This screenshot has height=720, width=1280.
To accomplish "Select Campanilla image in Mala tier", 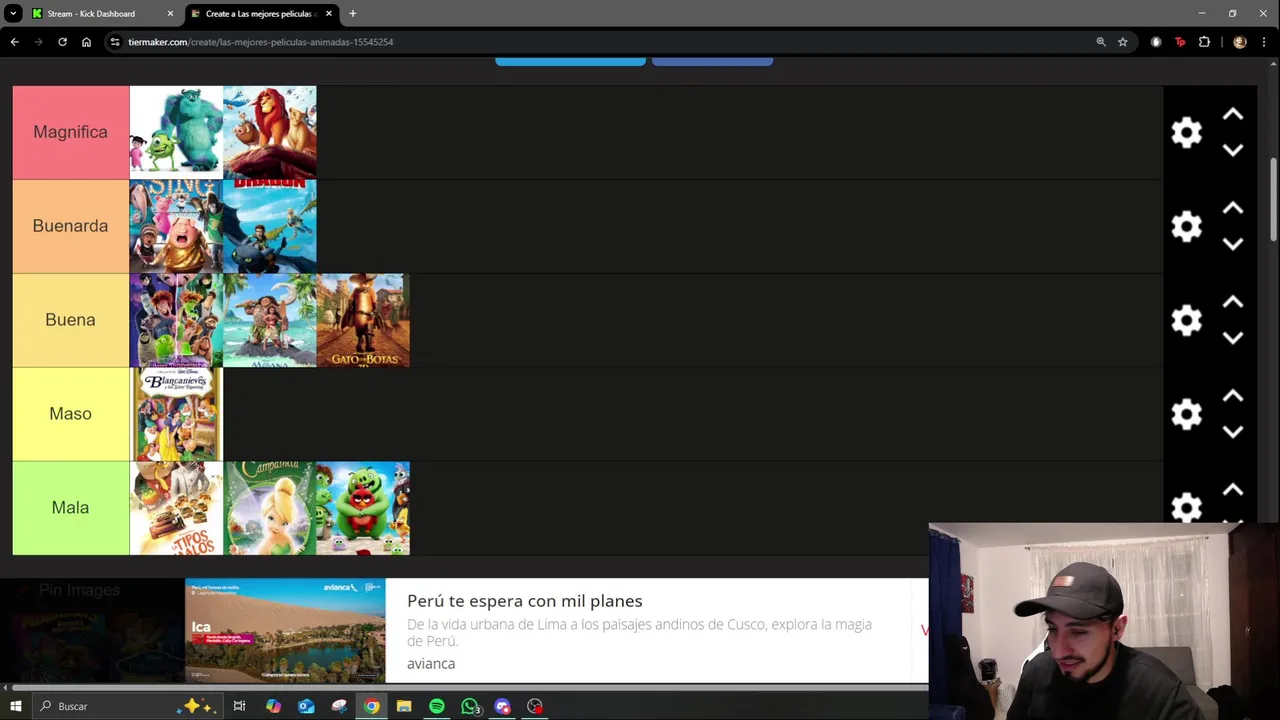I will [x=269, y=508].
